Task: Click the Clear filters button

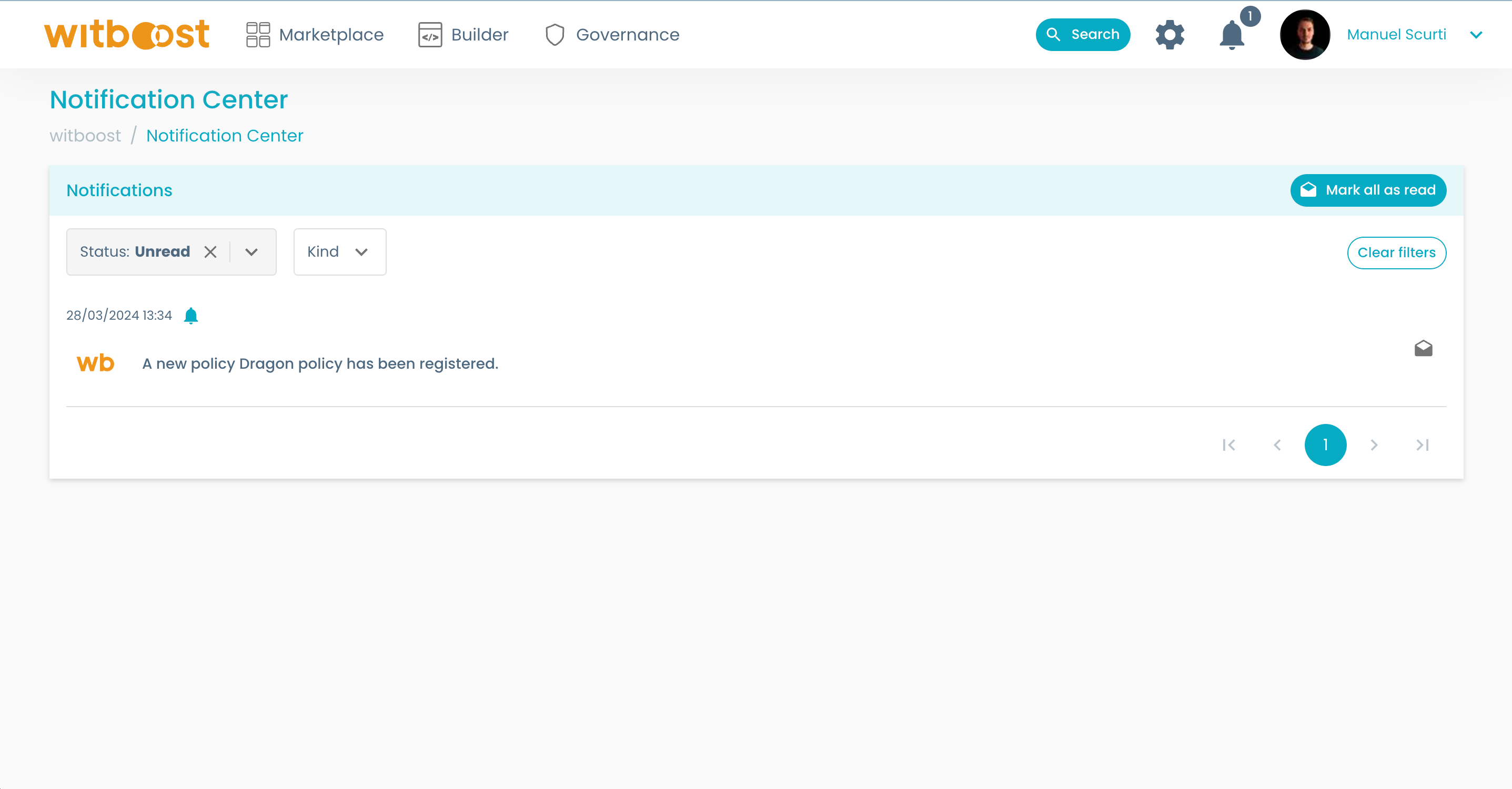Action: (1396, 252)
